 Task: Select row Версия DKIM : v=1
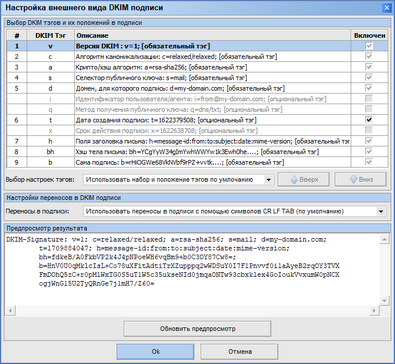click(197, 46)
